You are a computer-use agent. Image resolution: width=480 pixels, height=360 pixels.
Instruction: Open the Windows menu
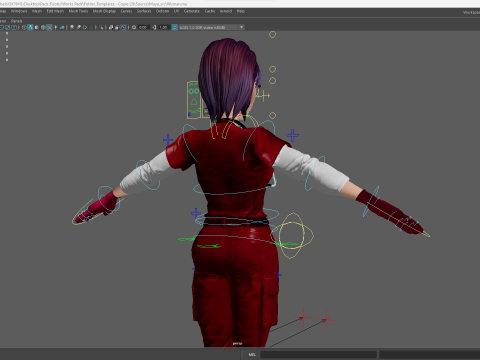click(x=19, y=11)
